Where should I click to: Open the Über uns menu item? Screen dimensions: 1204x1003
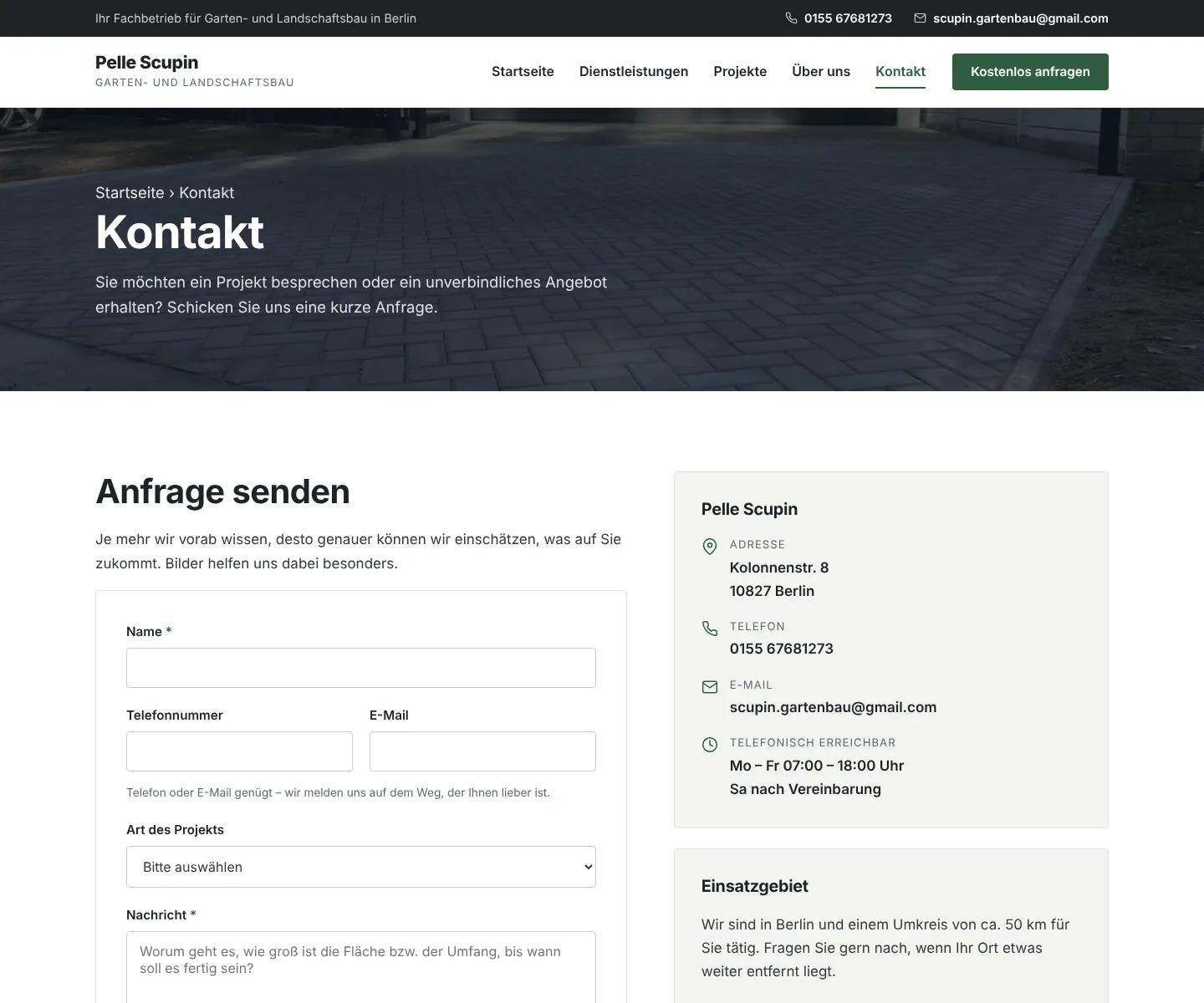[x=821, y=72]
